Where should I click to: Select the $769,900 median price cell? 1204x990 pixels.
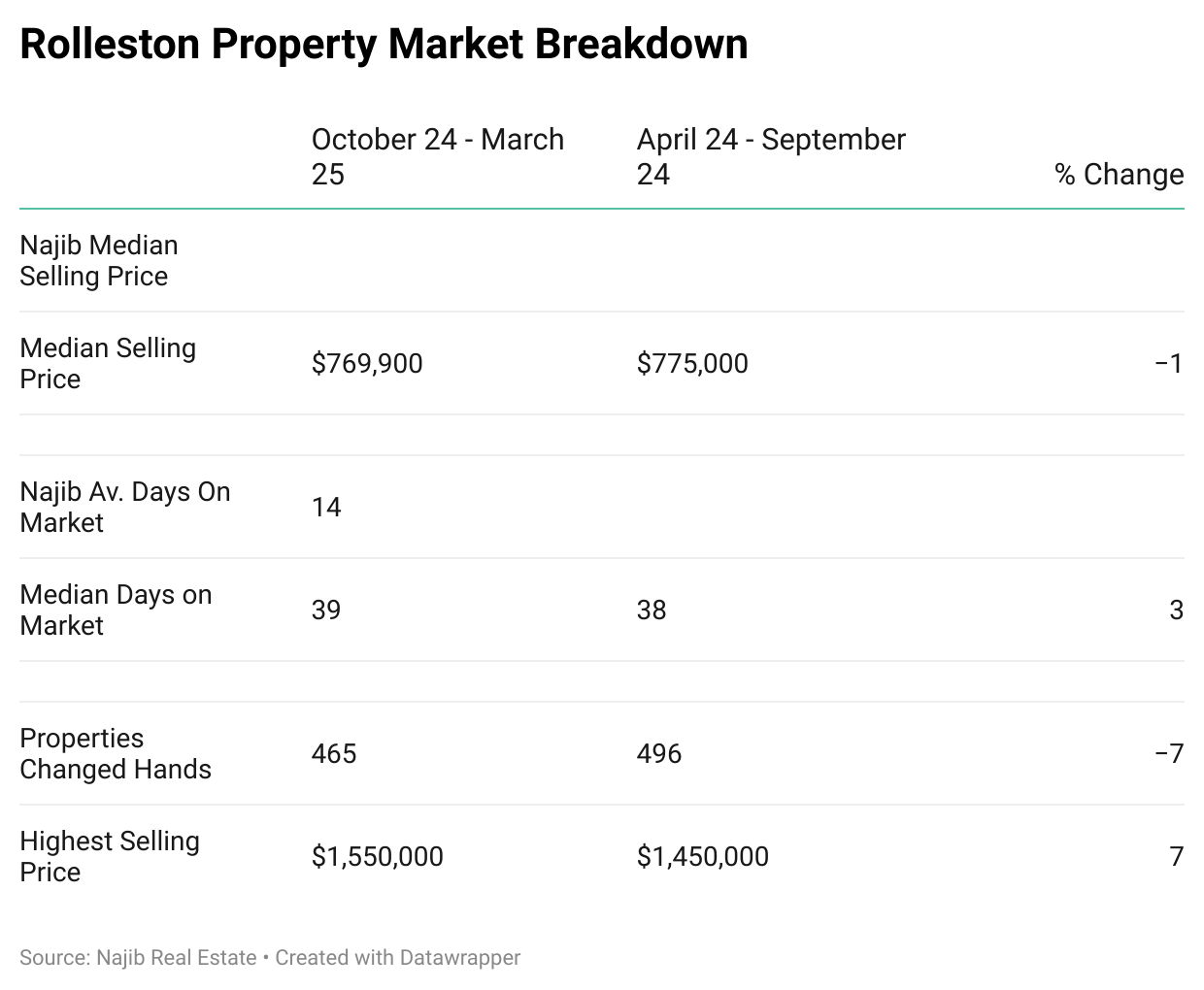click(367, 364)
